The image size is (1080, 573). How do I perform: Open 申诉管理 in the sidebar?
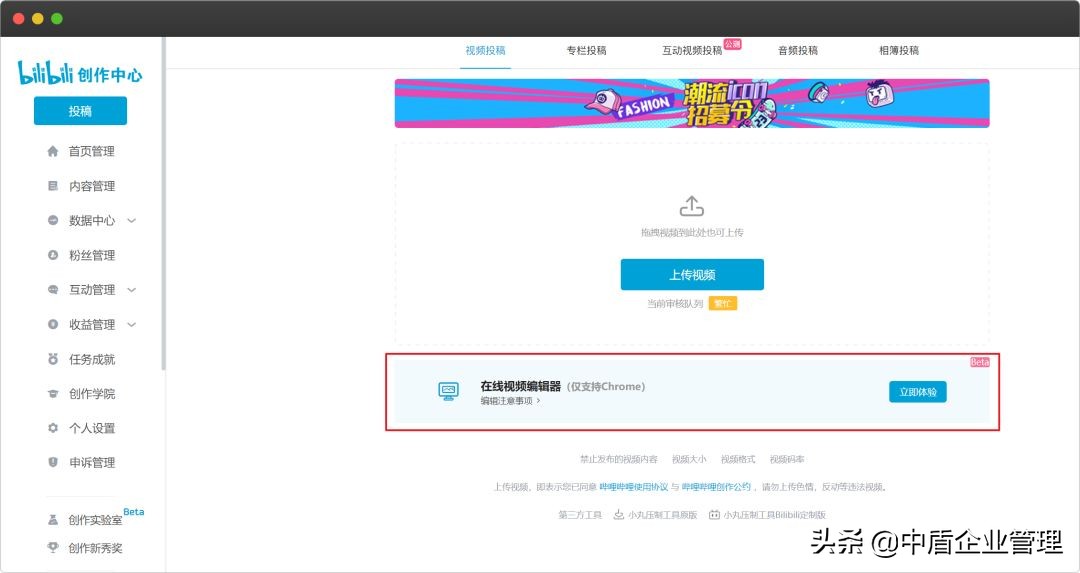92,463
